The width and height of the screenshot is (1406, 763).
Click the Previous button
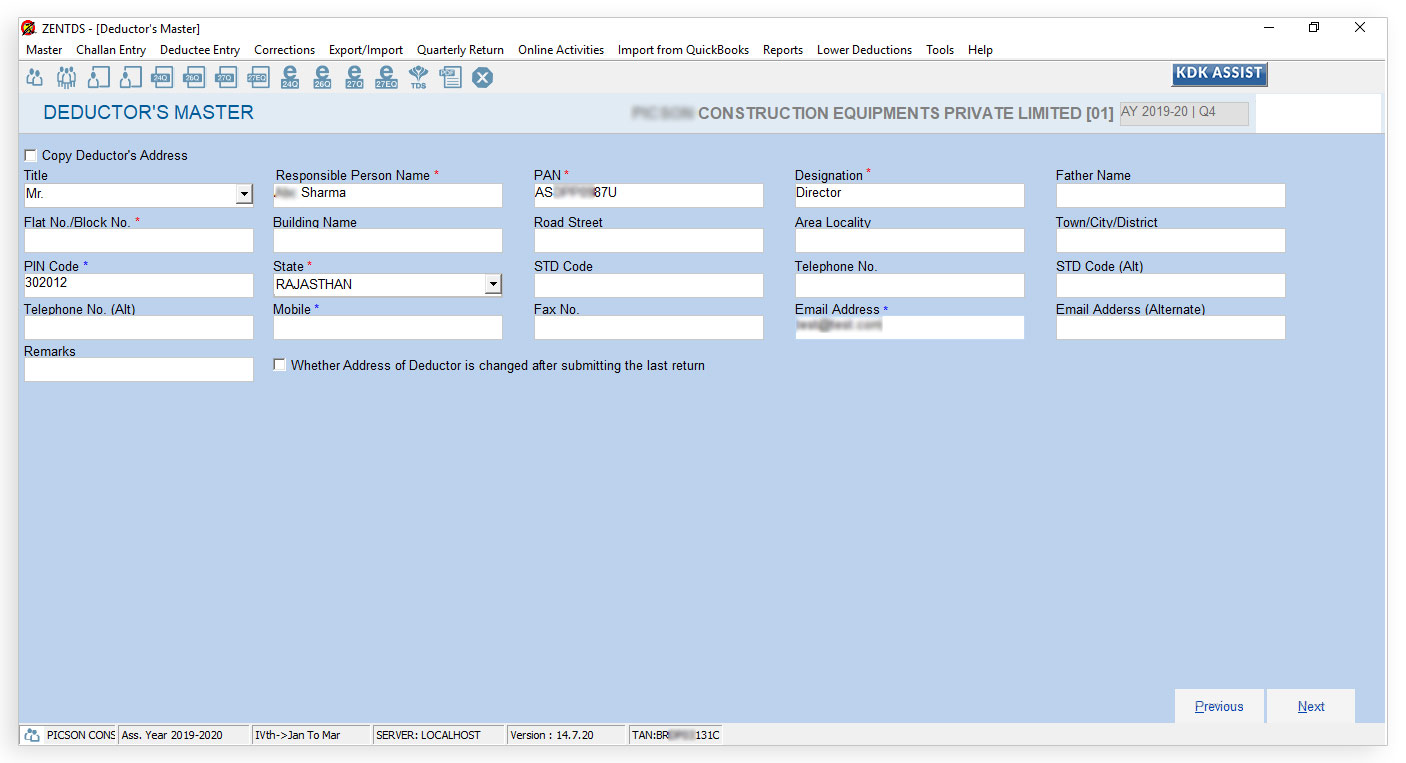pyautogui.click(x=1219, y=706)
